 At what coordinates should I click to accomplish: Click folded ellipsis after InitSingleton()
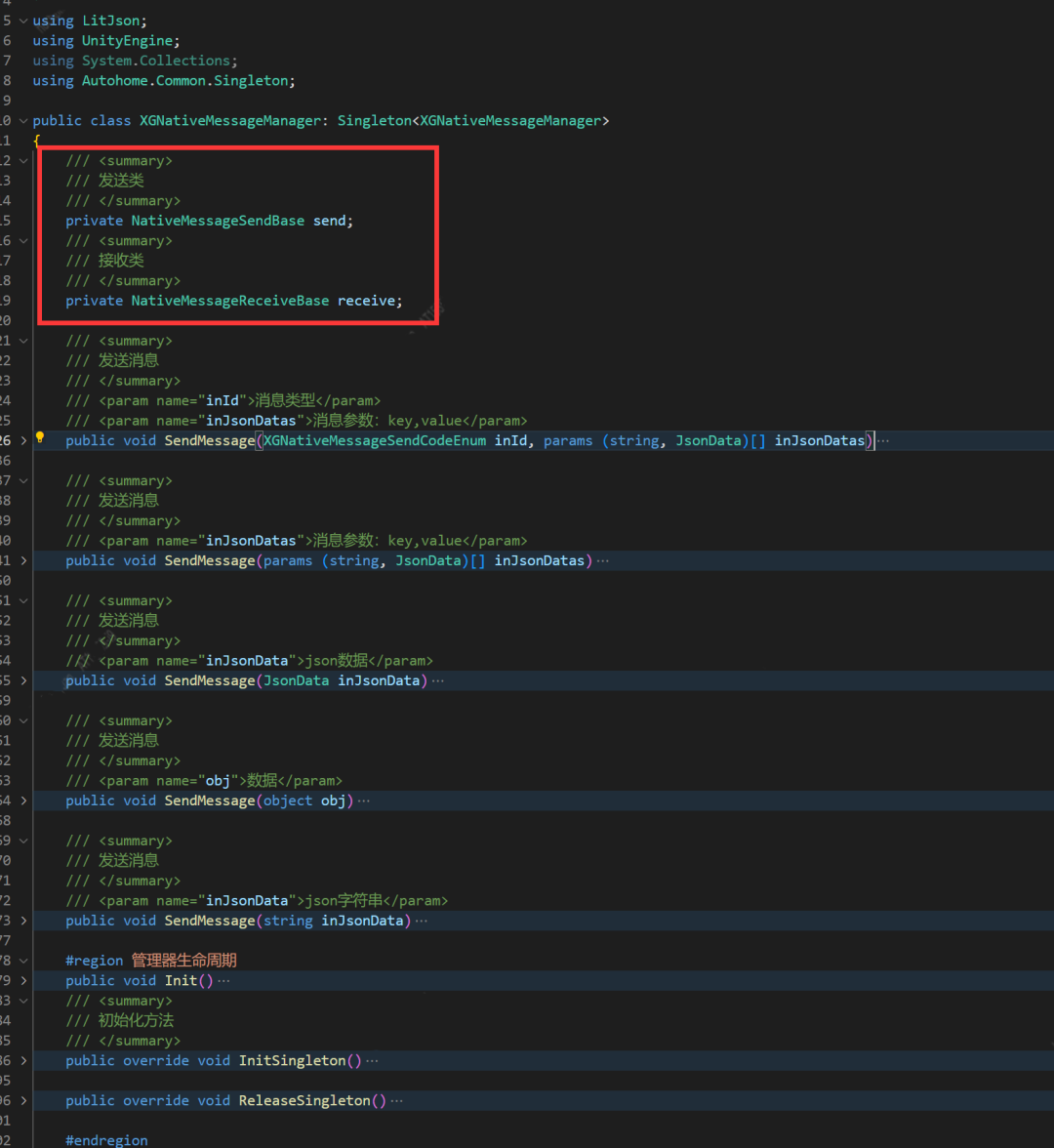point(373,1061)
